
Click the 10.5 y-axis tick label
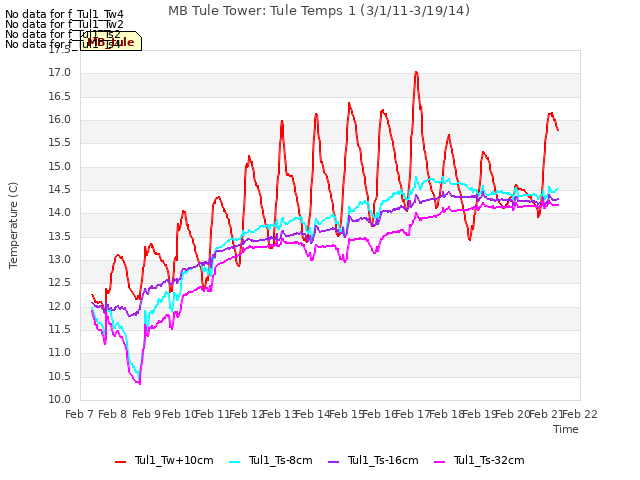point(60,377)
